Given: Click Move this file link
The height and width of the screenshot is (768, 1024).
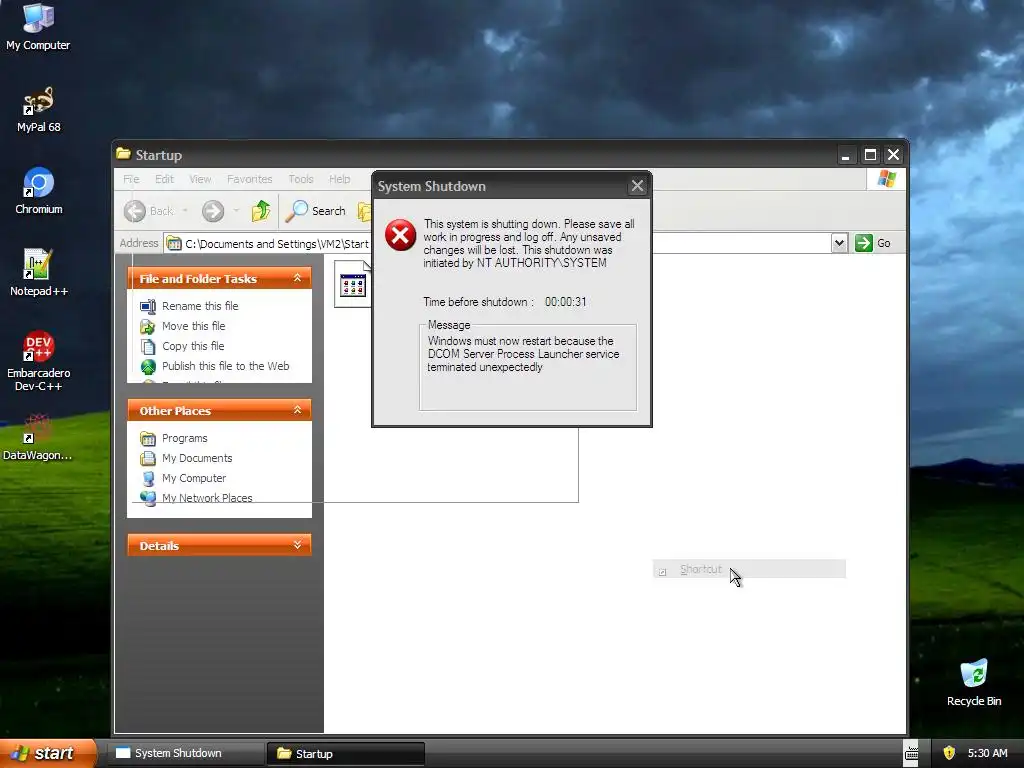Looking at the screenshot, I should pos(193,326).
